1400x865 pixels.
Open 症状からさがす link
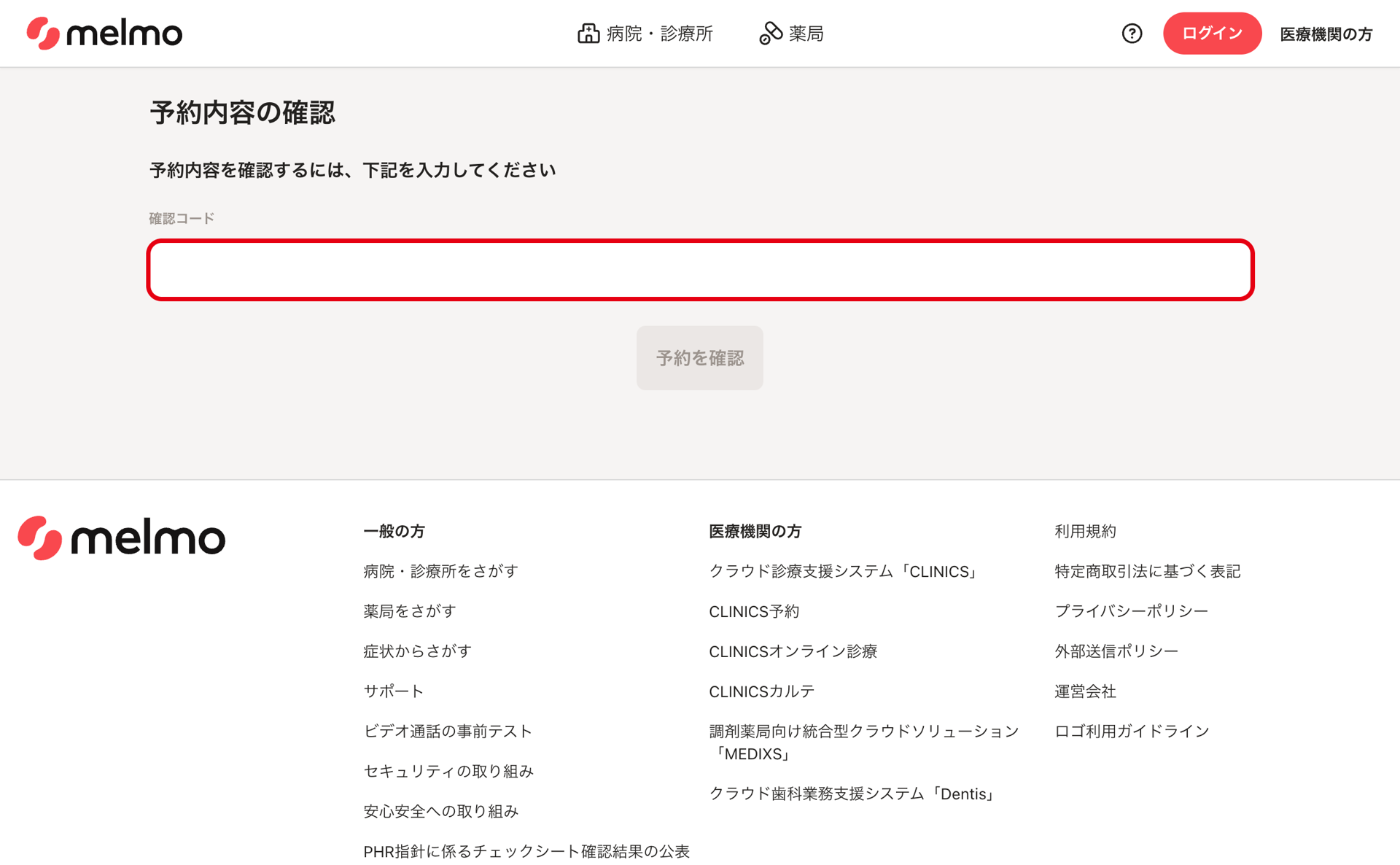(x=416, y=651)
